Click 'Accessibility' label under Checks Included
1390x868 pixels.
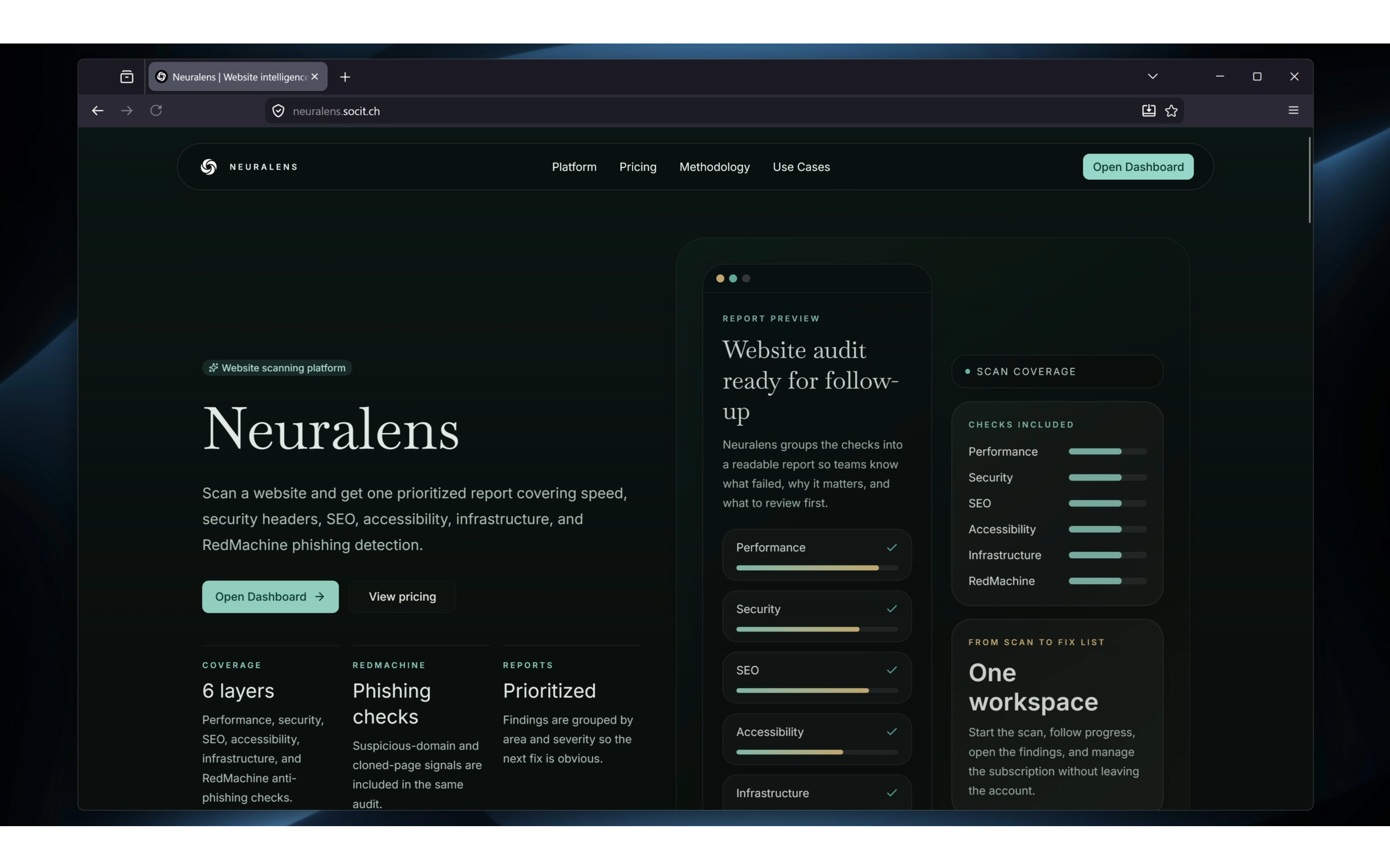point(1002,529)
